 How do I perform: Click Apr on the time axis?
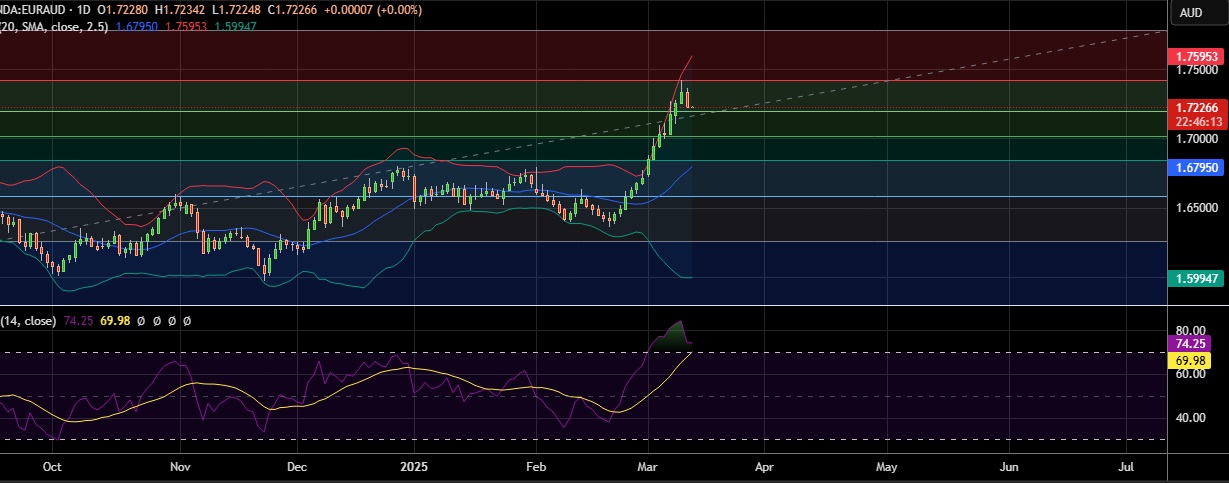click(765, 467)
